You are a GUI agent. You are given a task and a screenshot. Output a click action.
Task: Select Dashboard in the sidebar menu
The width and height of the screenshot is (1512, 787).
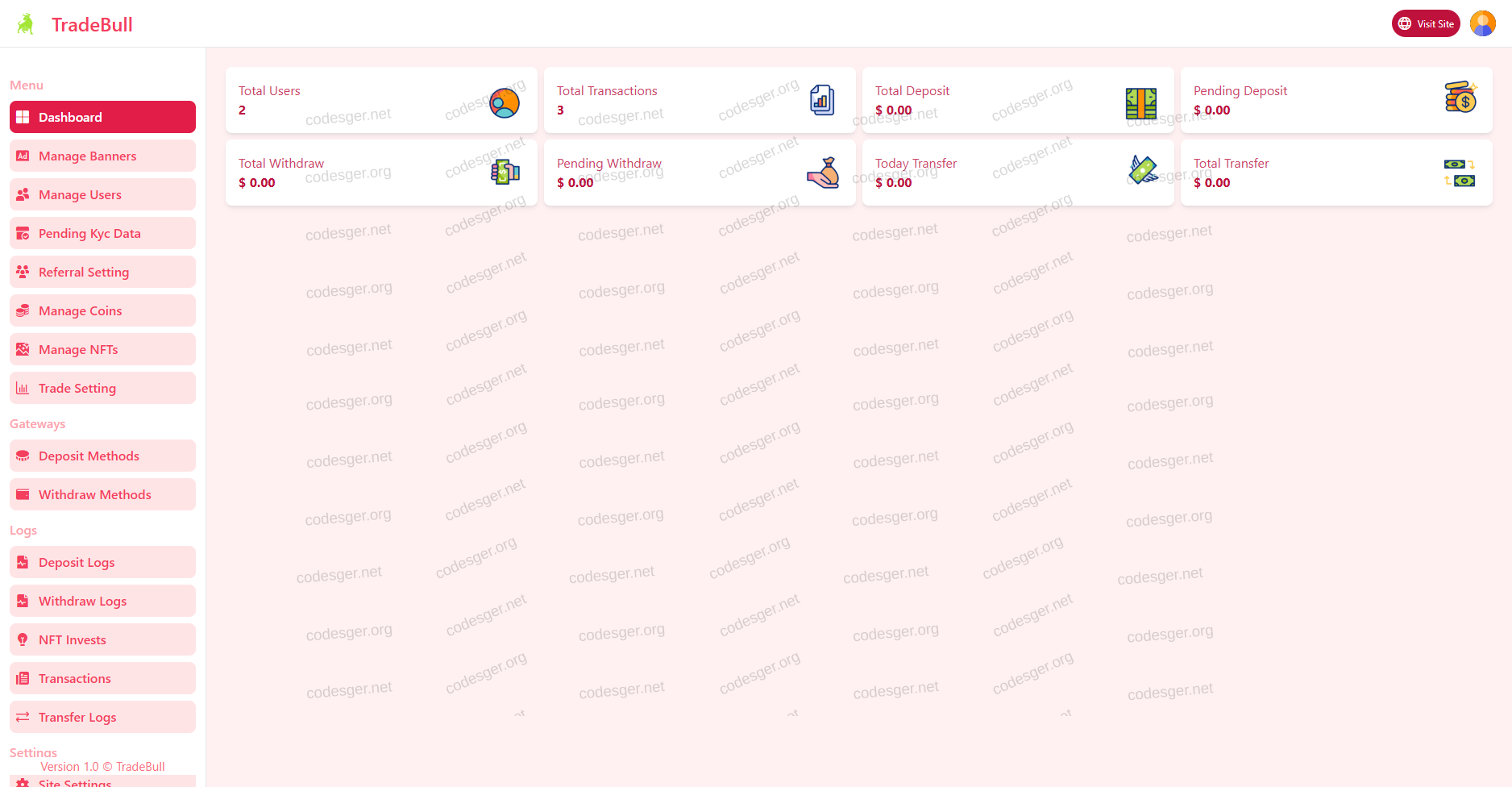click(102, 117)
